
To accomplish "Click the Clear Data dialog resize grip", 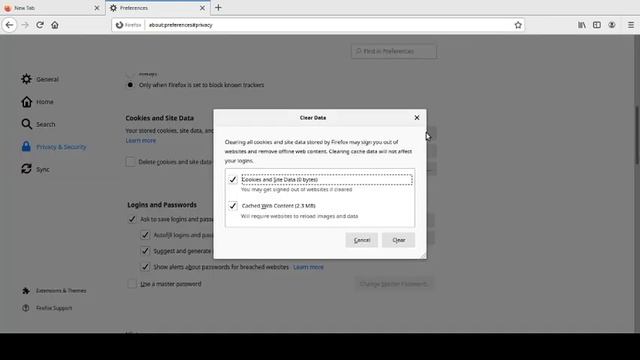I will coord(423,256).
